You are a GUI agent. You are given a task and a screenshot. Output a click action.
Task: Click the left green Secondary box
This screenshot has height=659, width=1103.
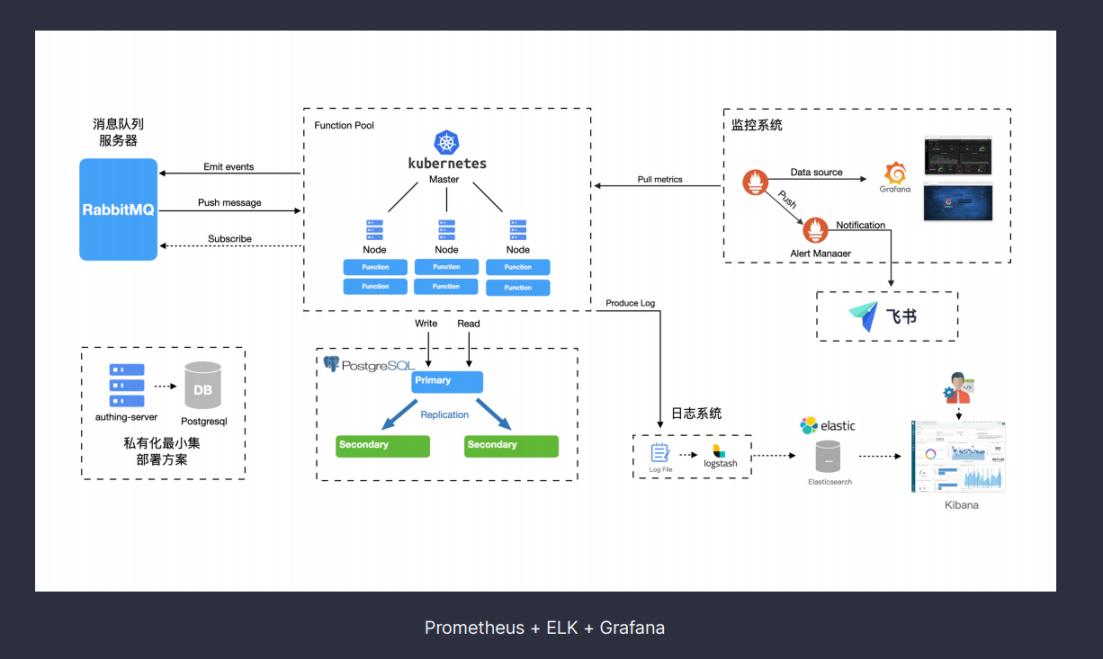[x=383, y=445]
